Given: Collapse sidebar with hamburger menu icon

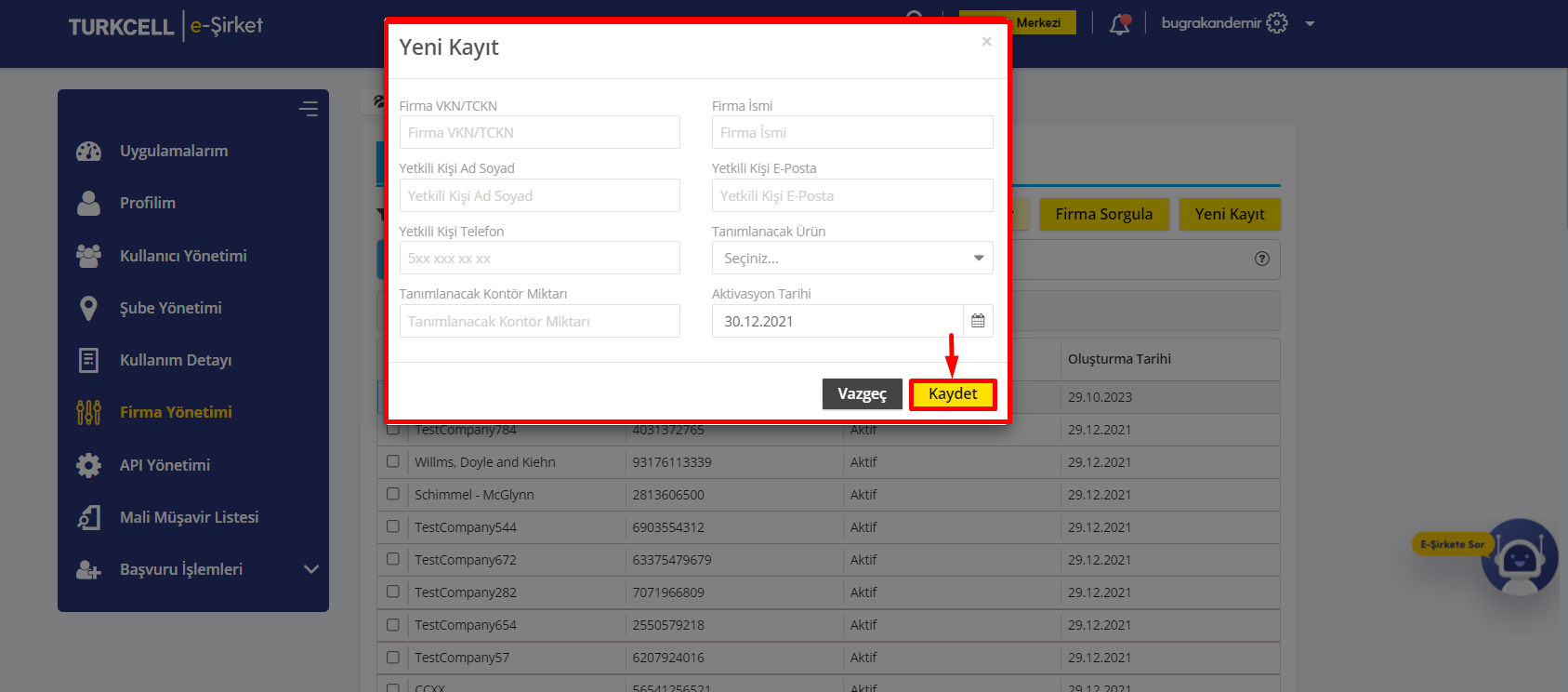Looking at the screenshot, I should [309, 109].
